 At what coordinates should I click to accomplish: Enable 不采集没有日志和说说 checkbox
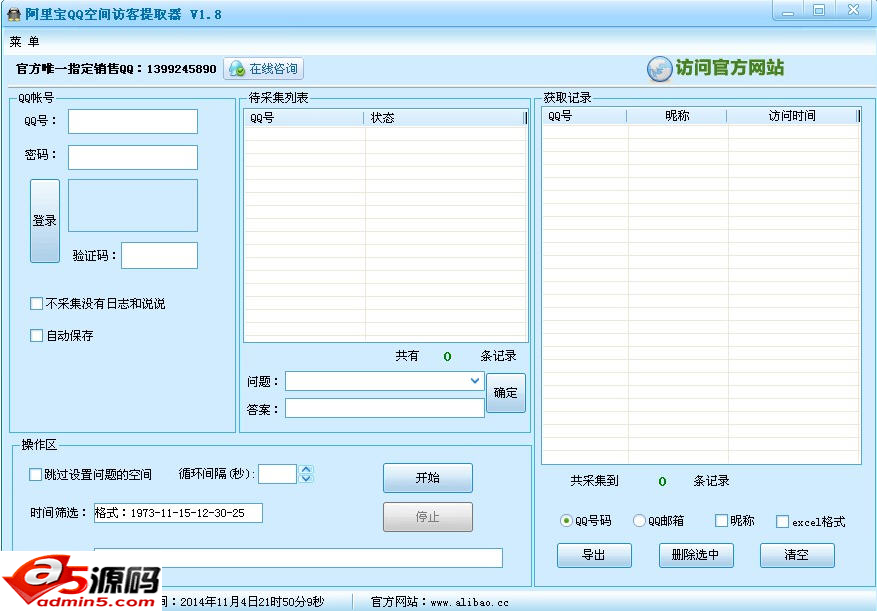[x=36, y=303]
